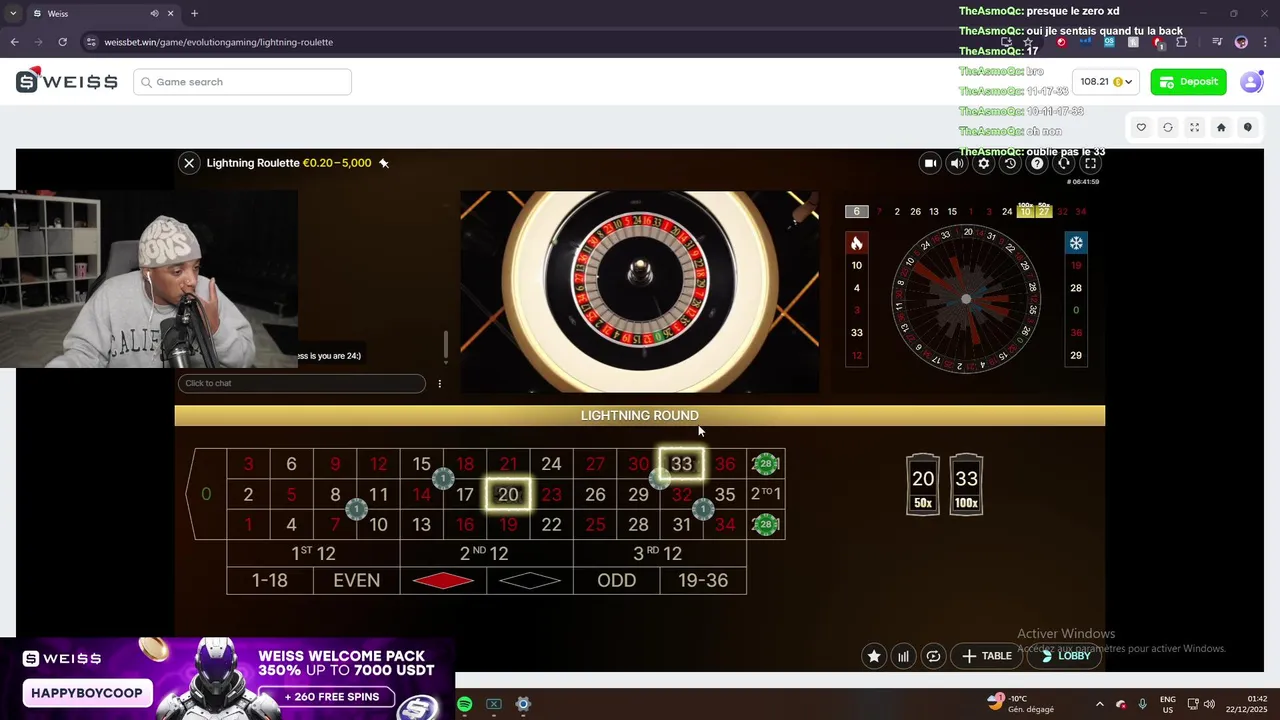The width and height of the screenshot is (1280, 720).
Task: Select number 24 on betting table
Action: (551, 464)
